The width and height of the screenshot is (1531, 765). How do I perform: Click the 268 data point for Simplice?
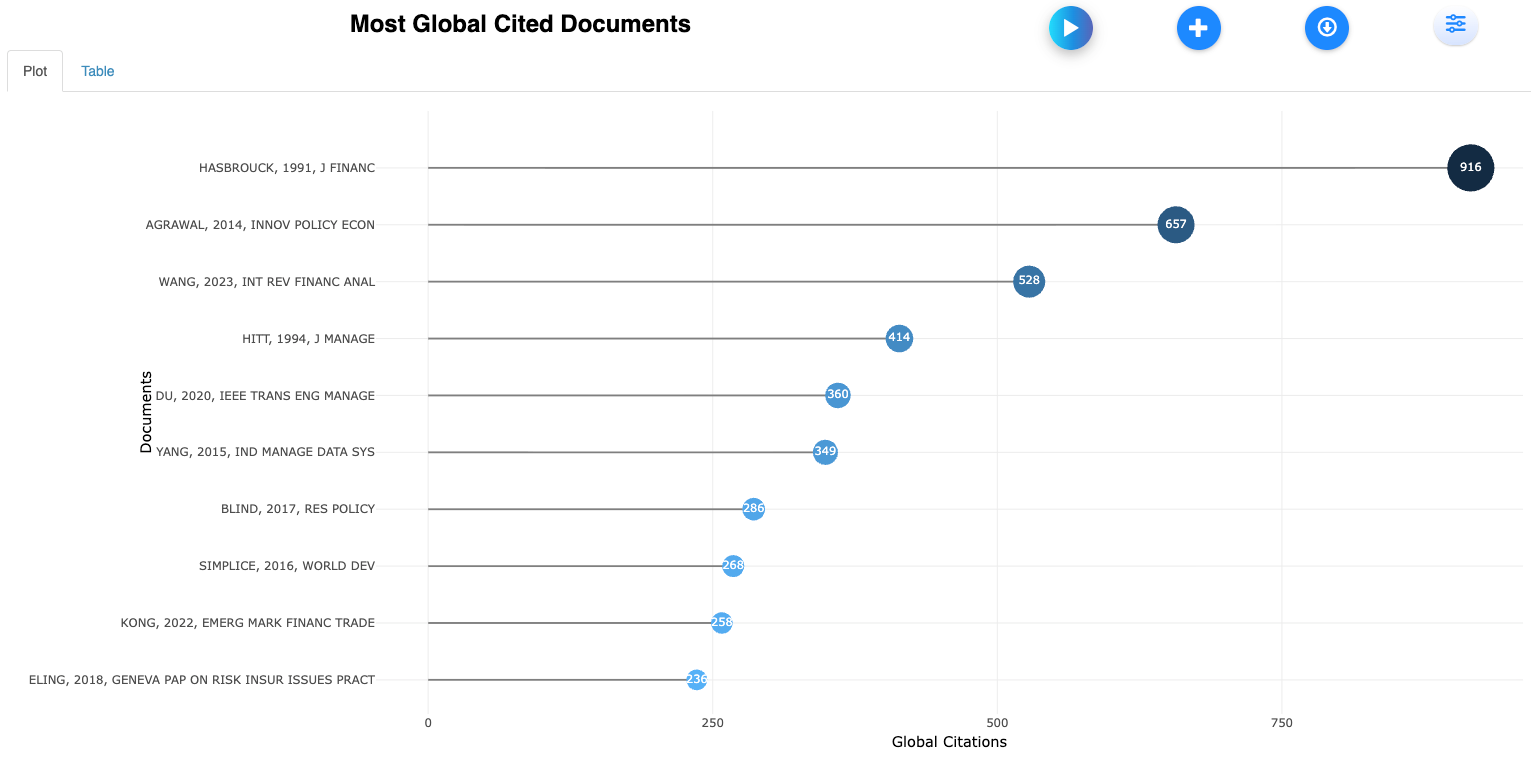[733, 566]
